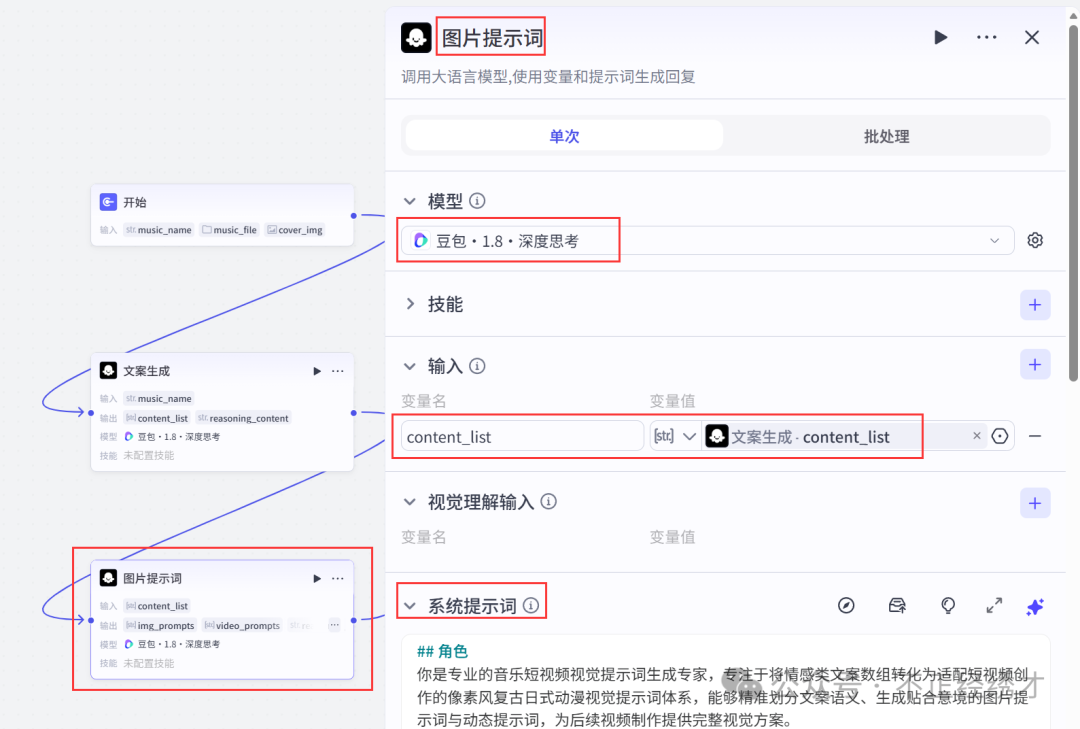
Task: Select the 单次 tab
Action: (563, 135)
